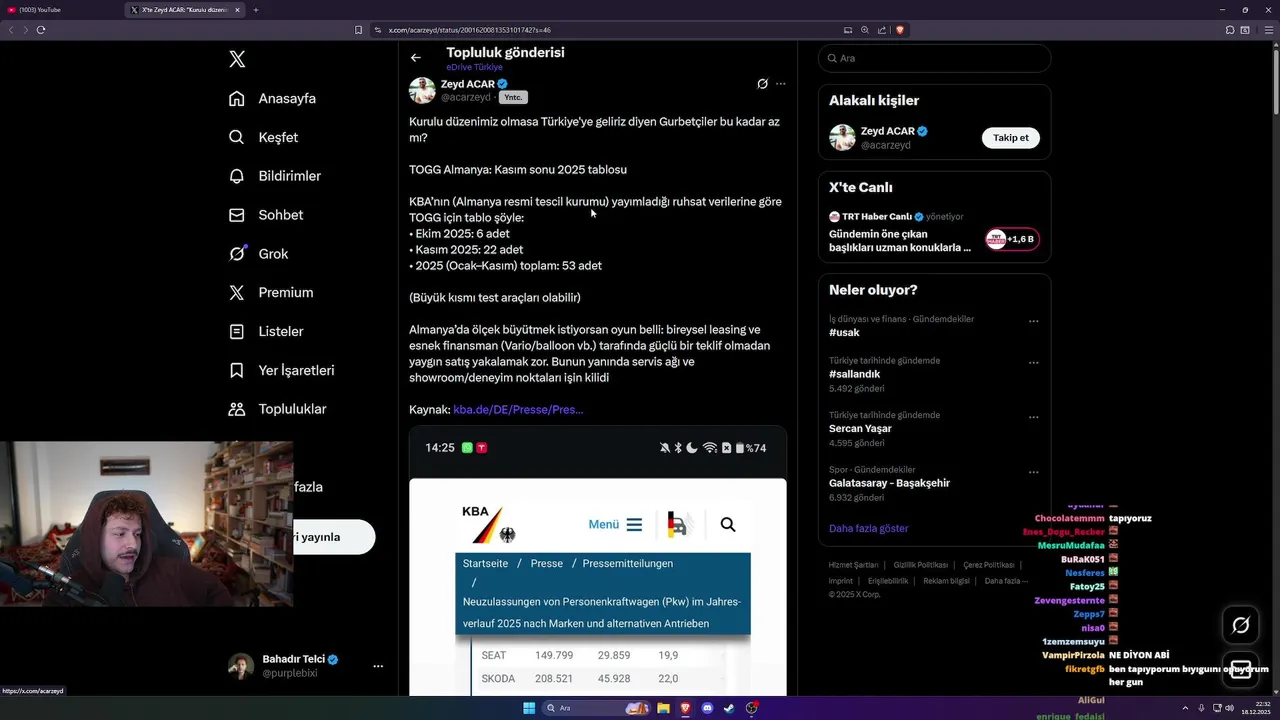Viewport: 1280px width, 720px height.
Task: Open the attached KBA screenshot image
Action: point(597,560)
